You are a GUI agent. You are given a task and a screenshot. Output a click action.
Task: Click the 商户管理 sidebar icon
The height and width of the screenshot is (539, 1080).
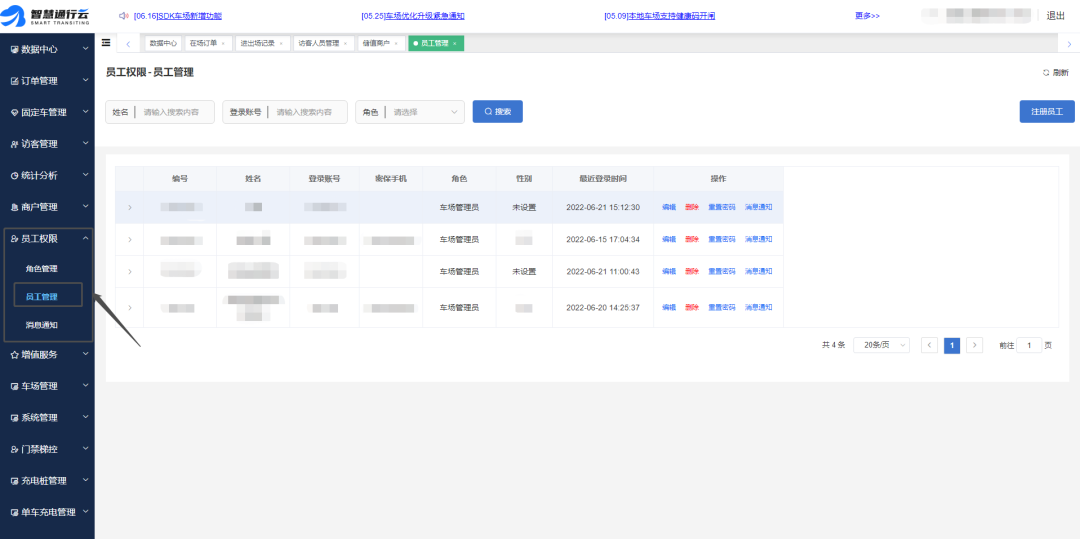pyautogui.click(x=14, y=207)
